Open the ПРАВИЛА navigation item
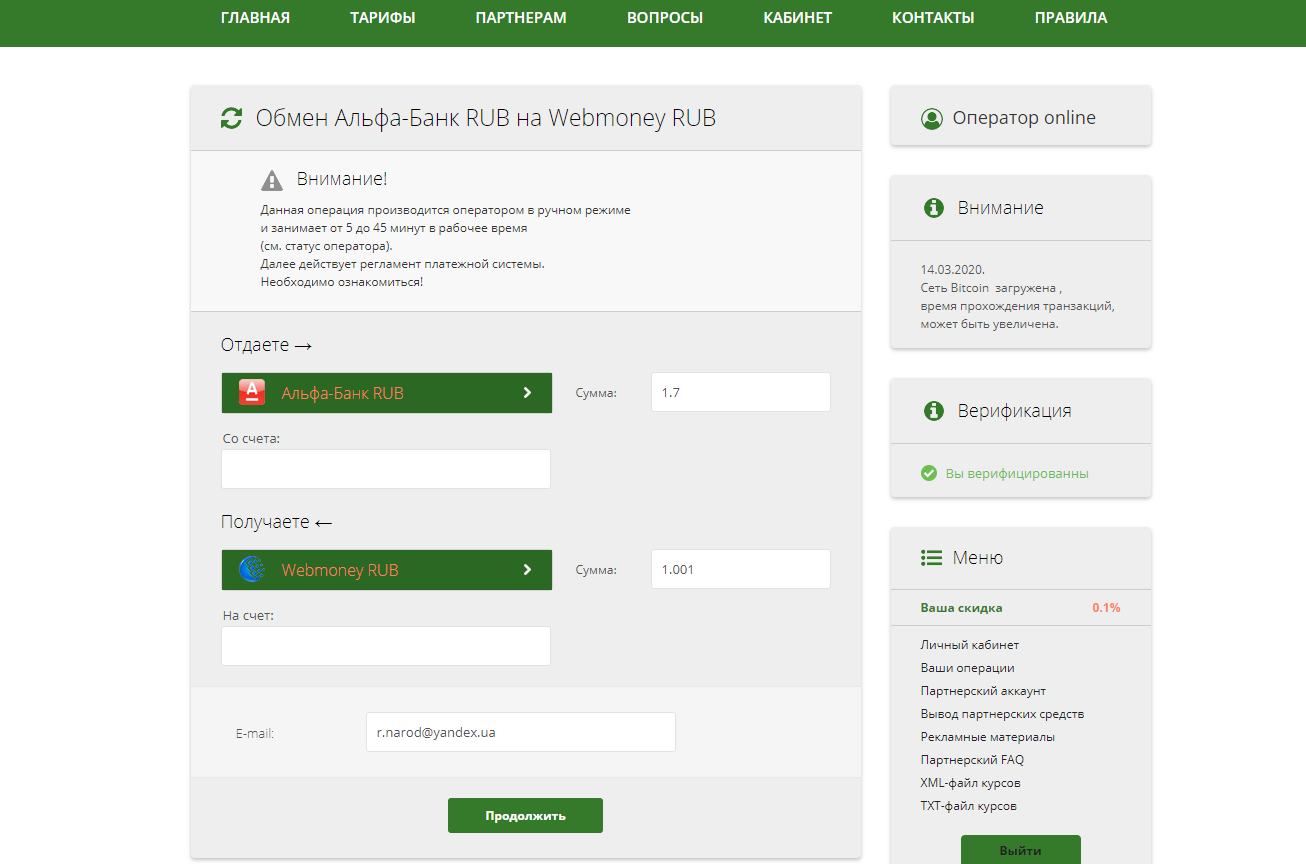This screenshot has width=1306, height=864. coord(1071,18)
